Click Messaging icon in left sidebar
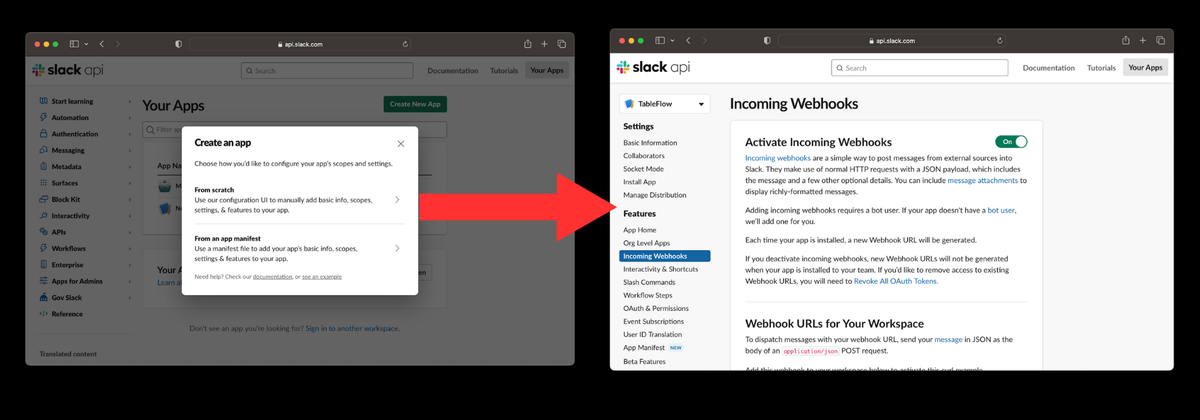 (x=43, y=150)
